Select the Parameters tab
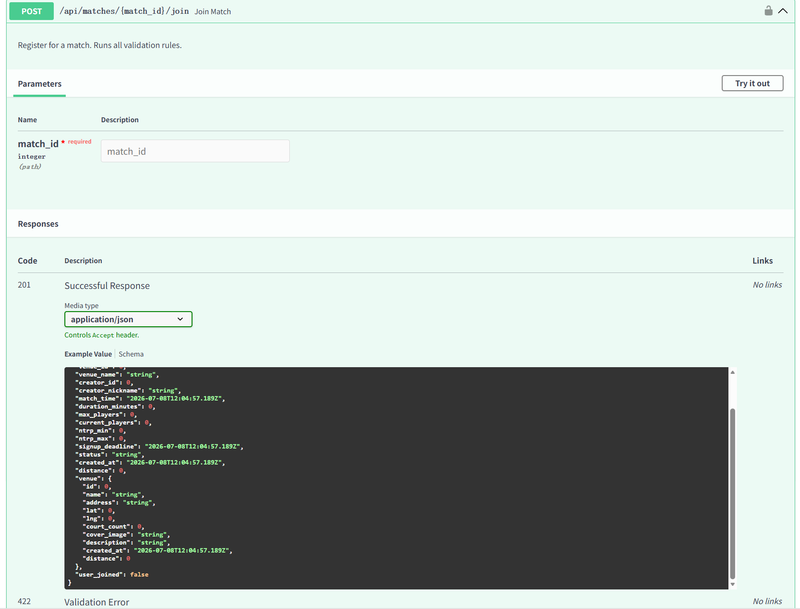Image resolution: width=800 pixels, height=609 pixels. [39, 84]
